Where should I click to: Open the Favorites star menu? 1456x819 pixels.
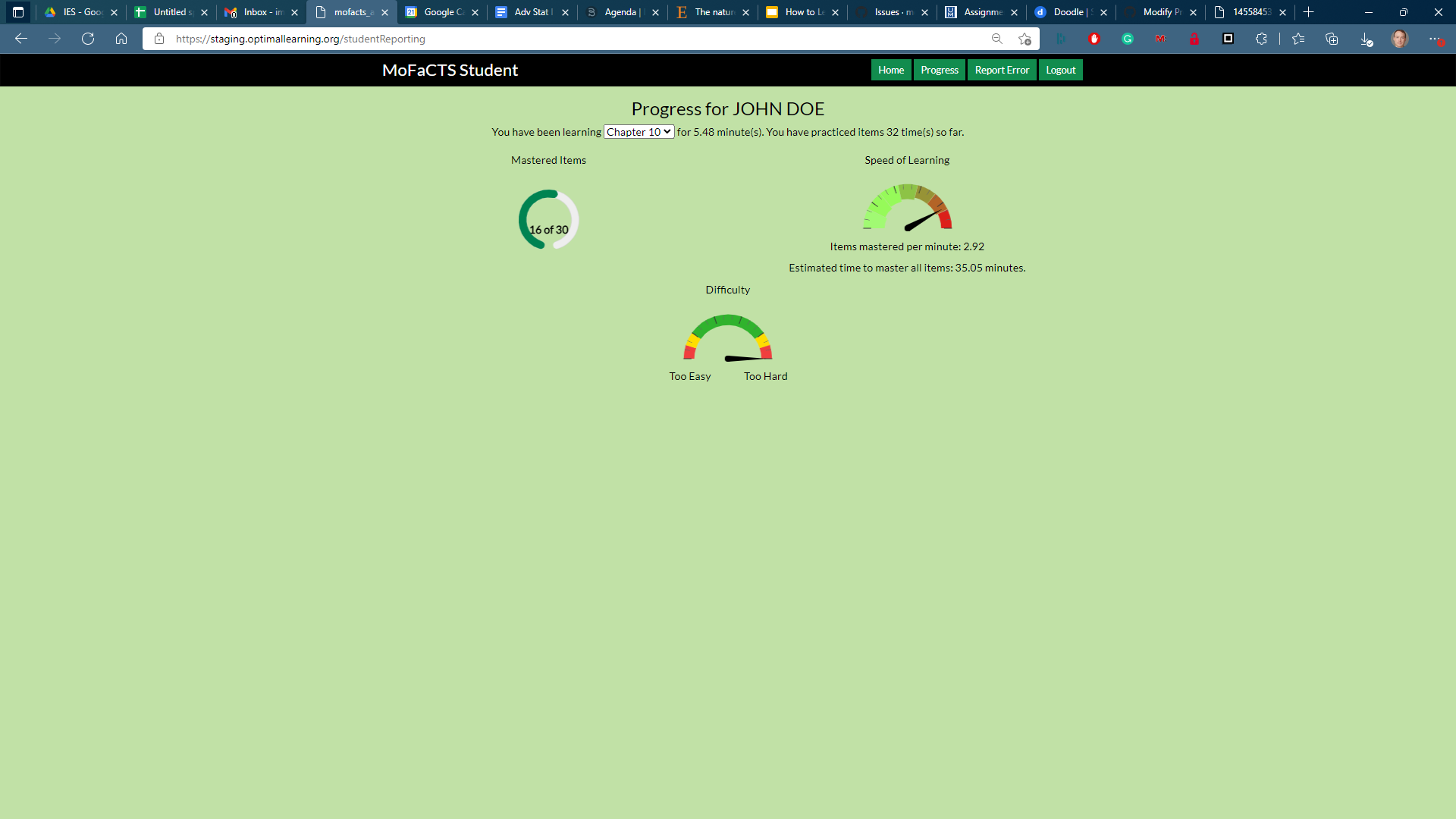click(x=1299, y=39)
